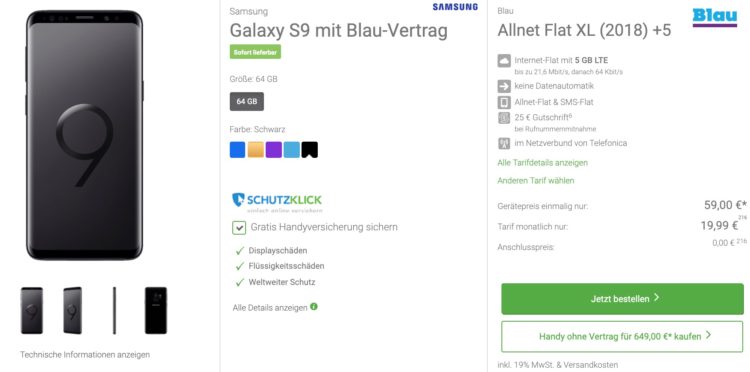Select the phone side profile thumbnail
The height and width of the screenshot is (372, 750).
(114, 310)
